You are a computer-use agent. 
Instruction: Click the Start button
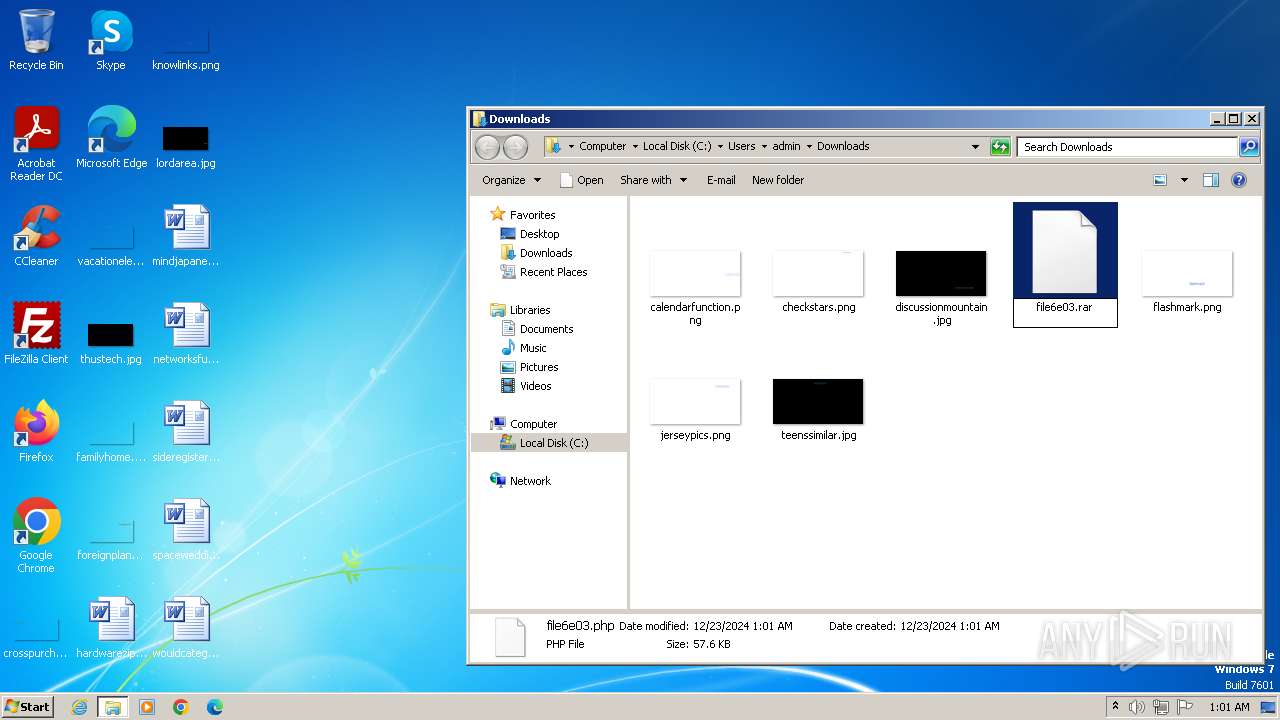coord(28,707)
